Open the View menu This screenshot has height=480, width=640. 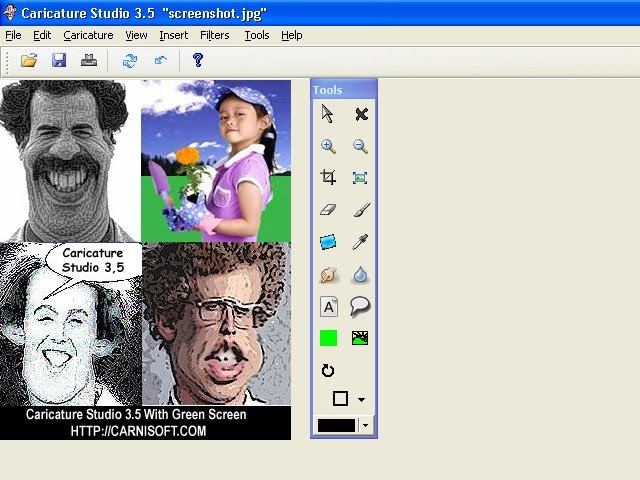tap(136, 36)
